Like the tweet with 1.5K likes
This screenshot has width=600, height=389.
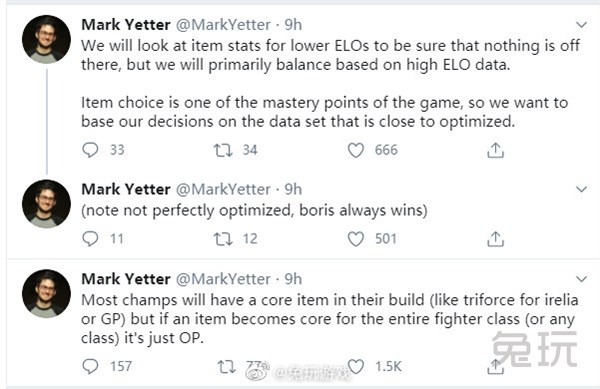tap(355, 366)
